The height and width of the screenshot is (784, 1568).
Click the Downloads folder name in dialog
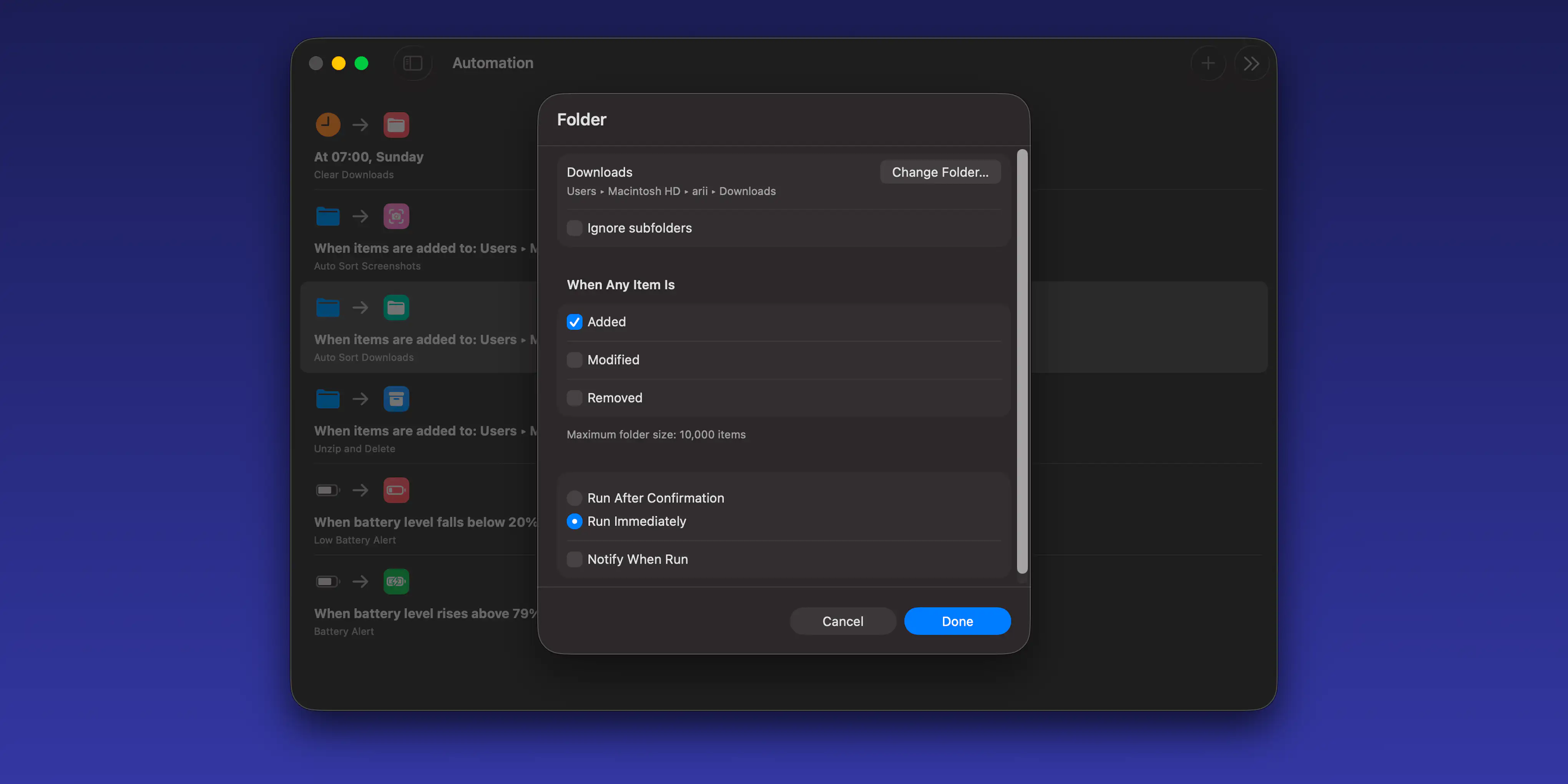tap(599, 172)
